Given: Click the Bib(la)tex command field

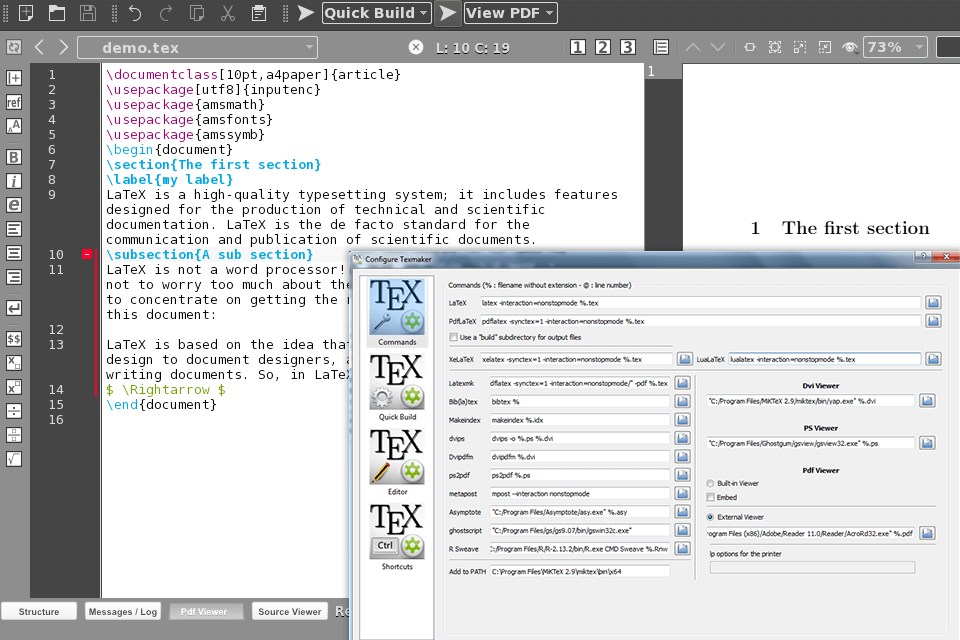Looking at the screenshot, I should (579, 402).
